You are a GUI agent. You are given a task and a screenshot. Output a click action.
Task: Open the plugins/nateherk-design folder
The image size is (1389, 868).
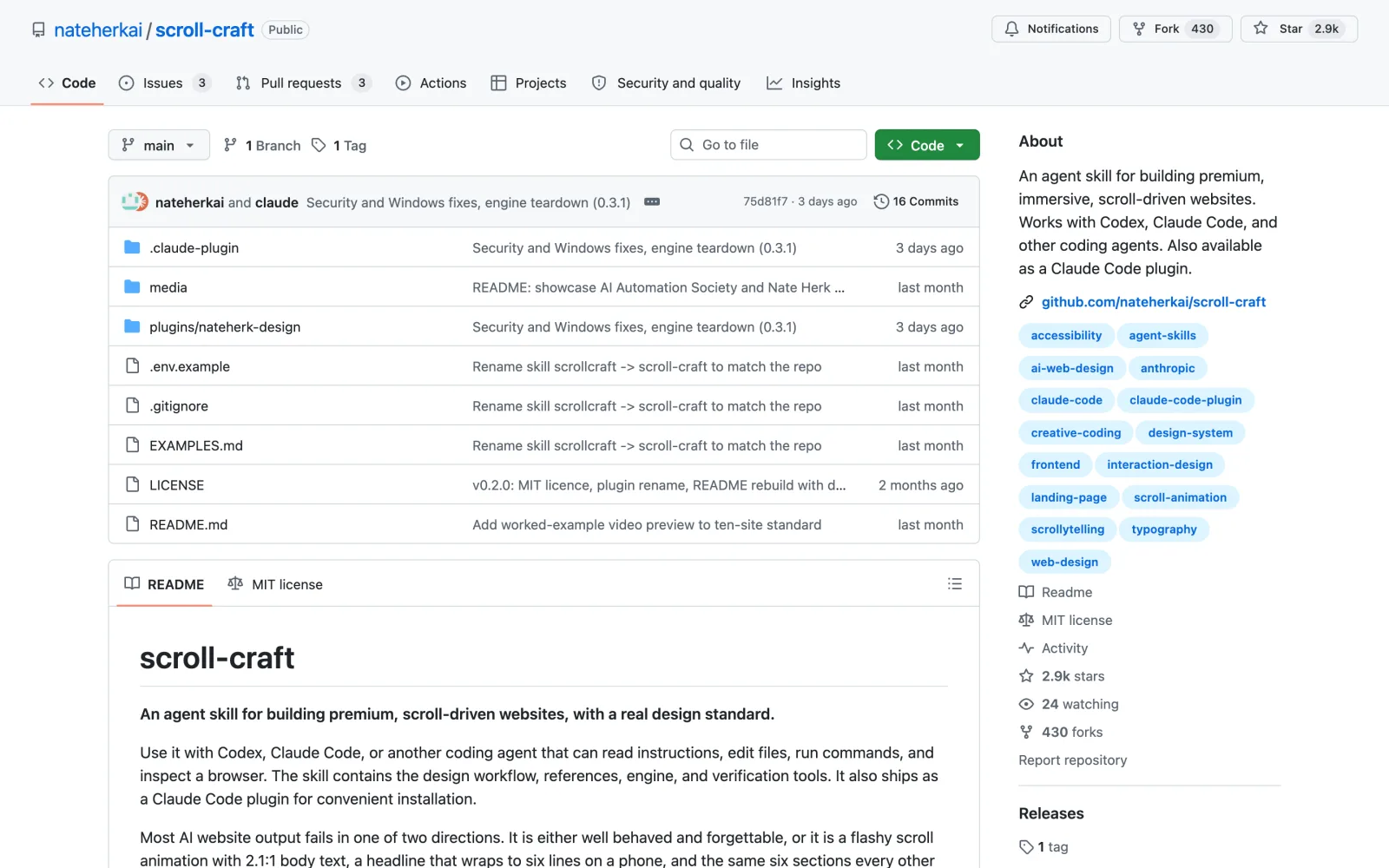tap(225, 327)
